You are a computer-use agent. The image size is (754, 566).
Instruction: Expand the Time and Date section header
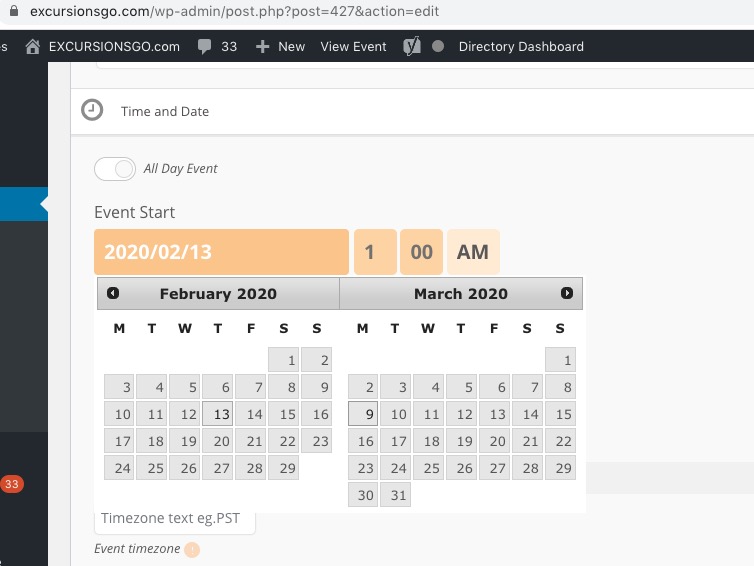(x=165, y=111)
